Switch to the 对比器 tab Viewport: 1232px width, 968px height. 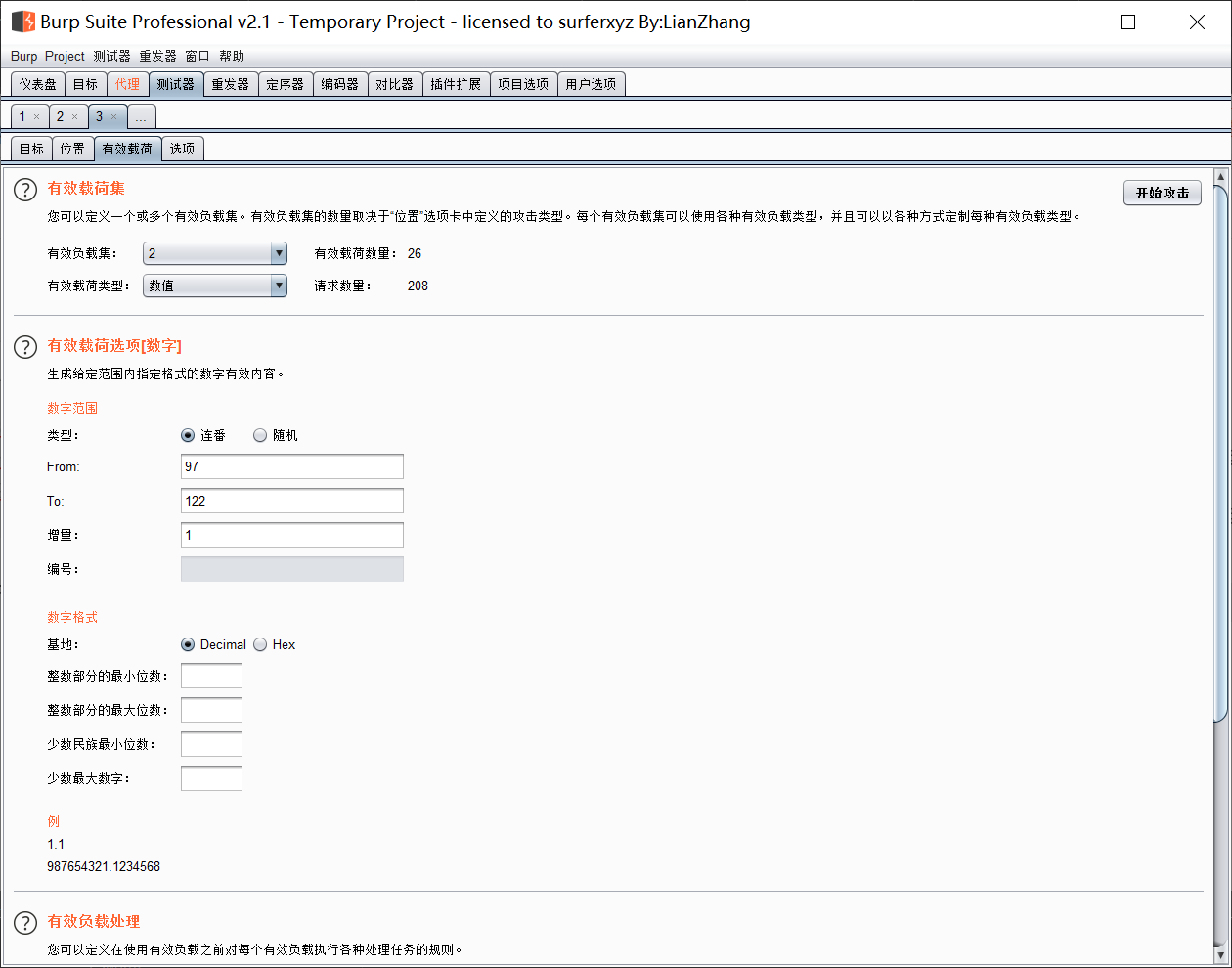coord(395,85)
